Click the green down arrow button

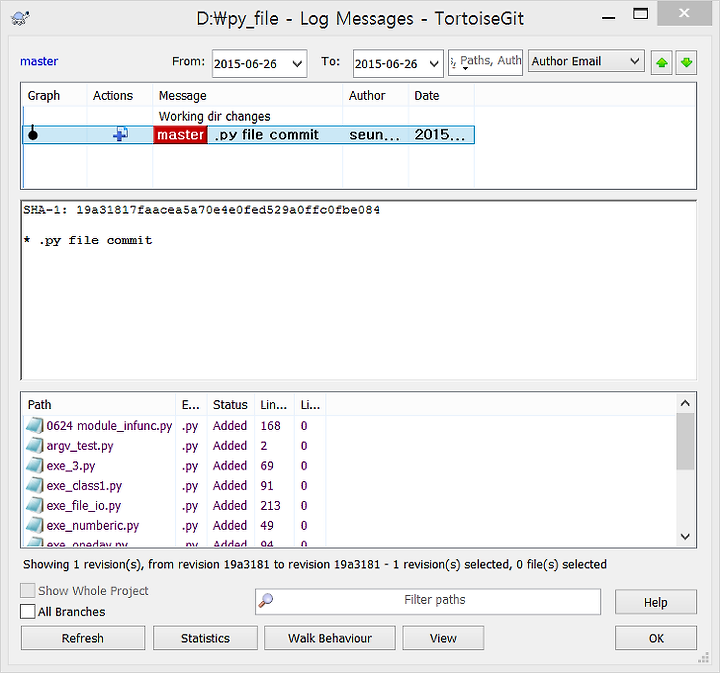point(686,62)
